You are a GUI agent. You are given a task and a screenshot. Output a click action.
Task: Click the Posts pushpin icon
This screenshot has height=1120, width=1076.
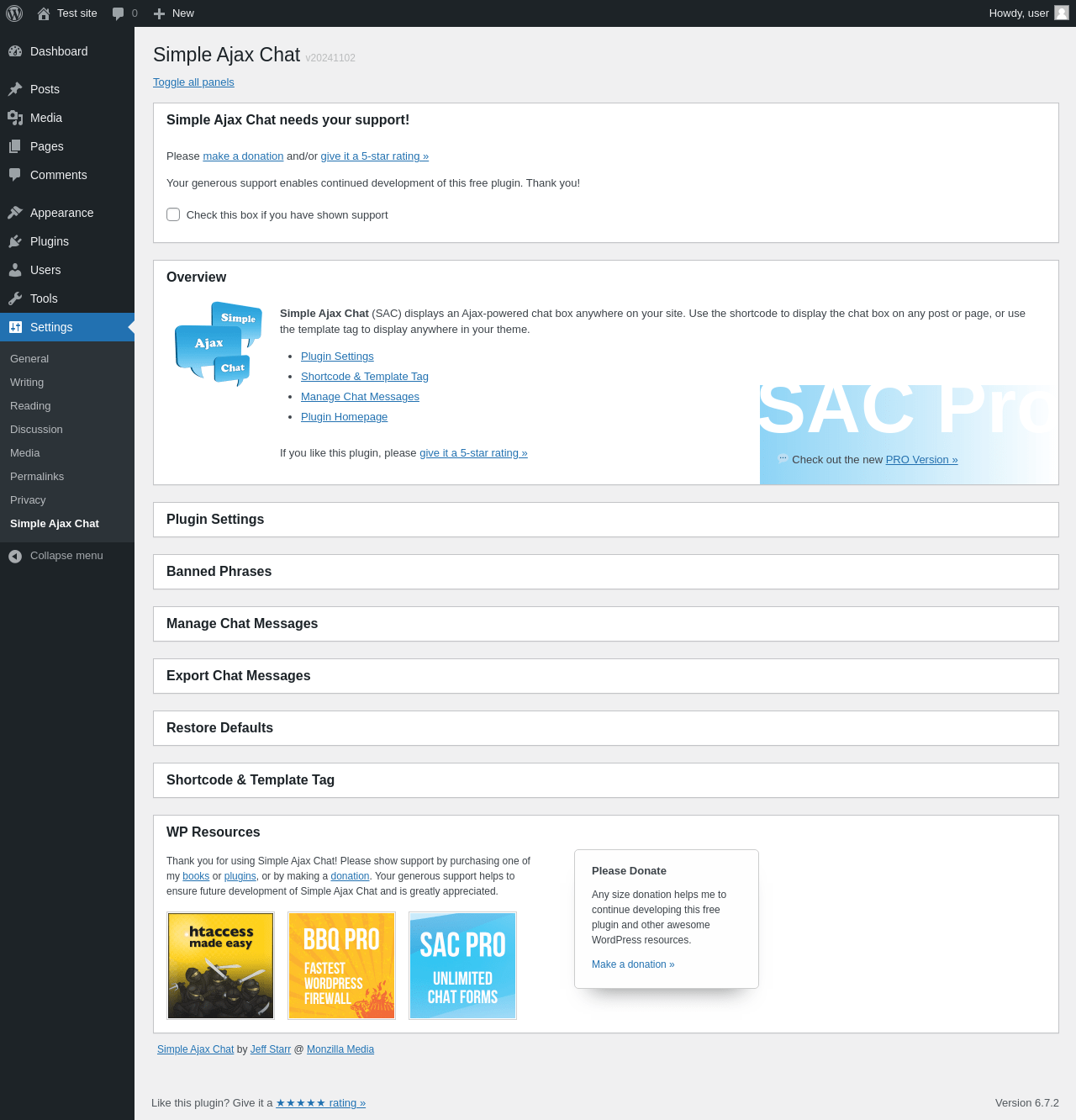[15, 89]
